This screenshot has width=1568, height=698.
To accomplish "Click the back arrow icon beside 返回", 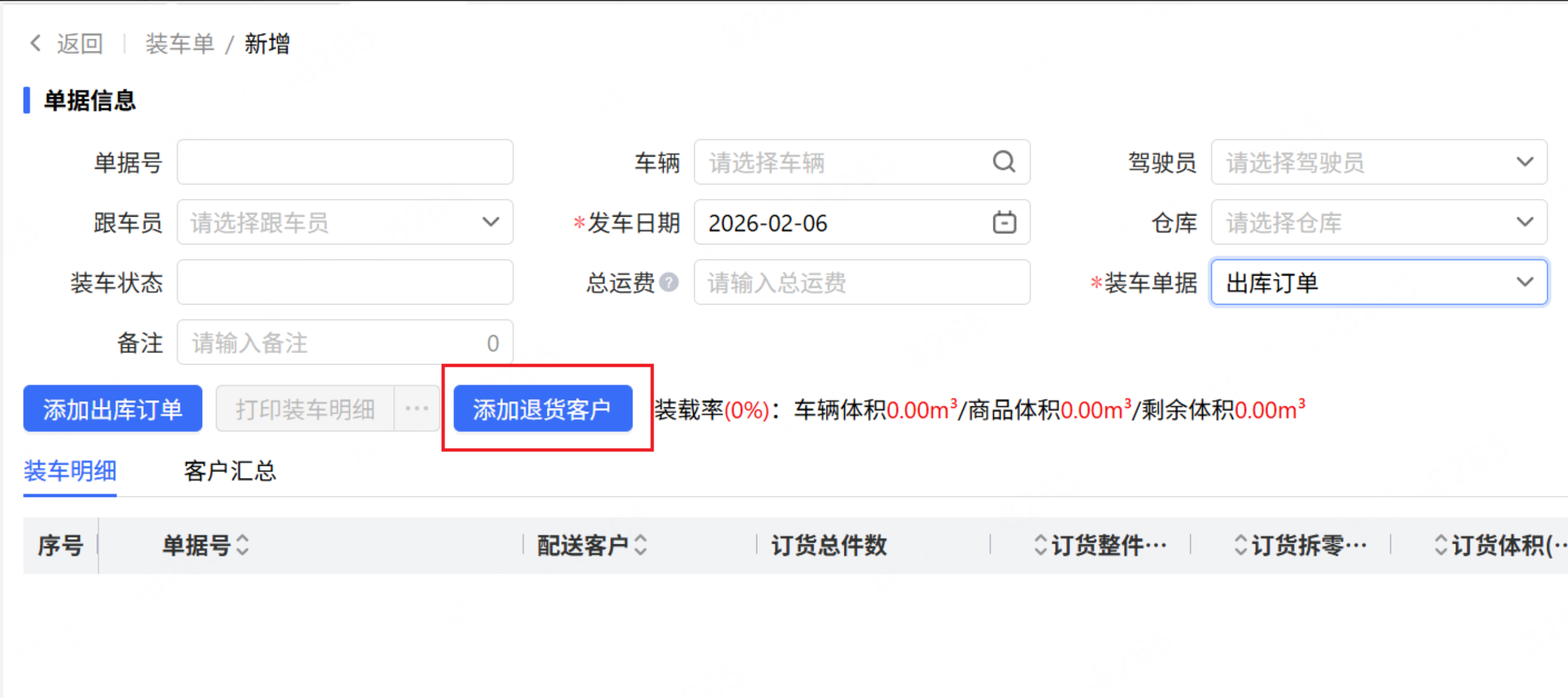I will (x=35, y=43).
